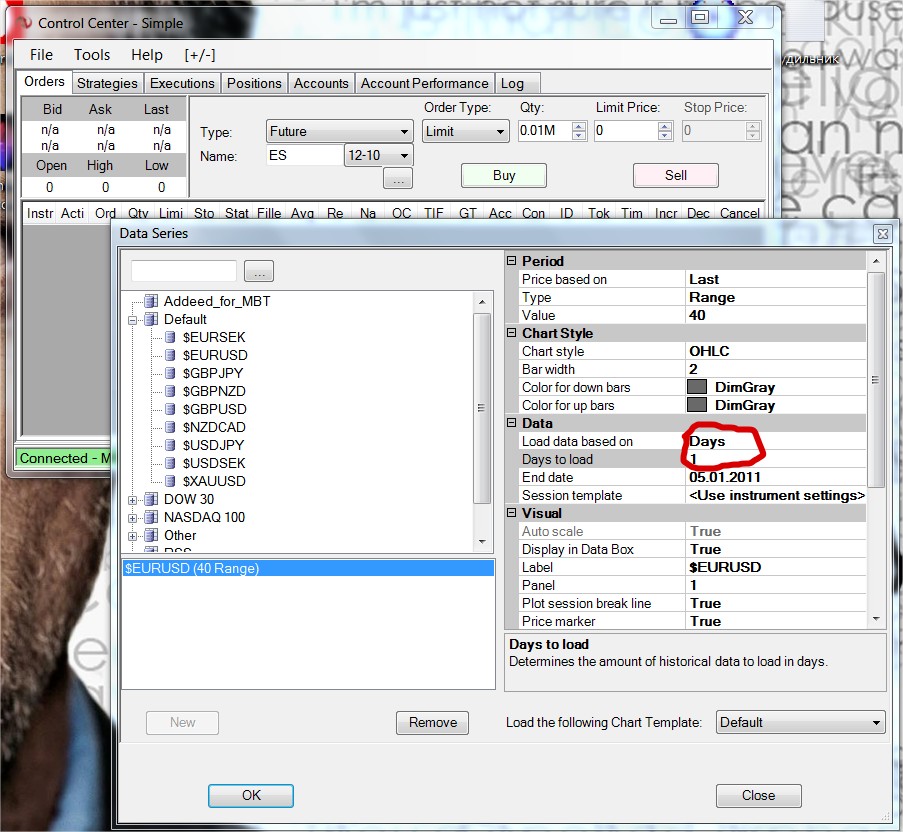Screen dimensions: 903x832
Task: Click the NASDAQ 100 list icon
Action: [x=151, y=517]
